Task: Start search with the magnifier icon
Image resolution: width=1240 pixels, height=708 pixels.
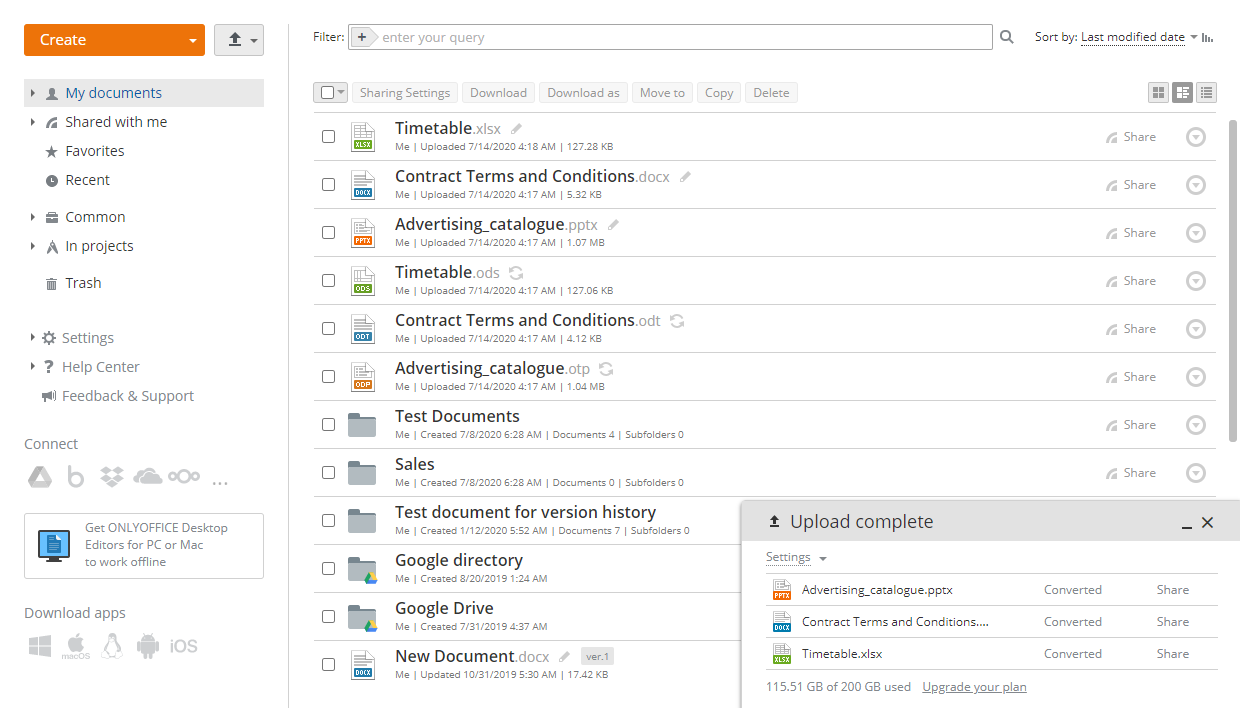Action: click(x=1006, y=36)
